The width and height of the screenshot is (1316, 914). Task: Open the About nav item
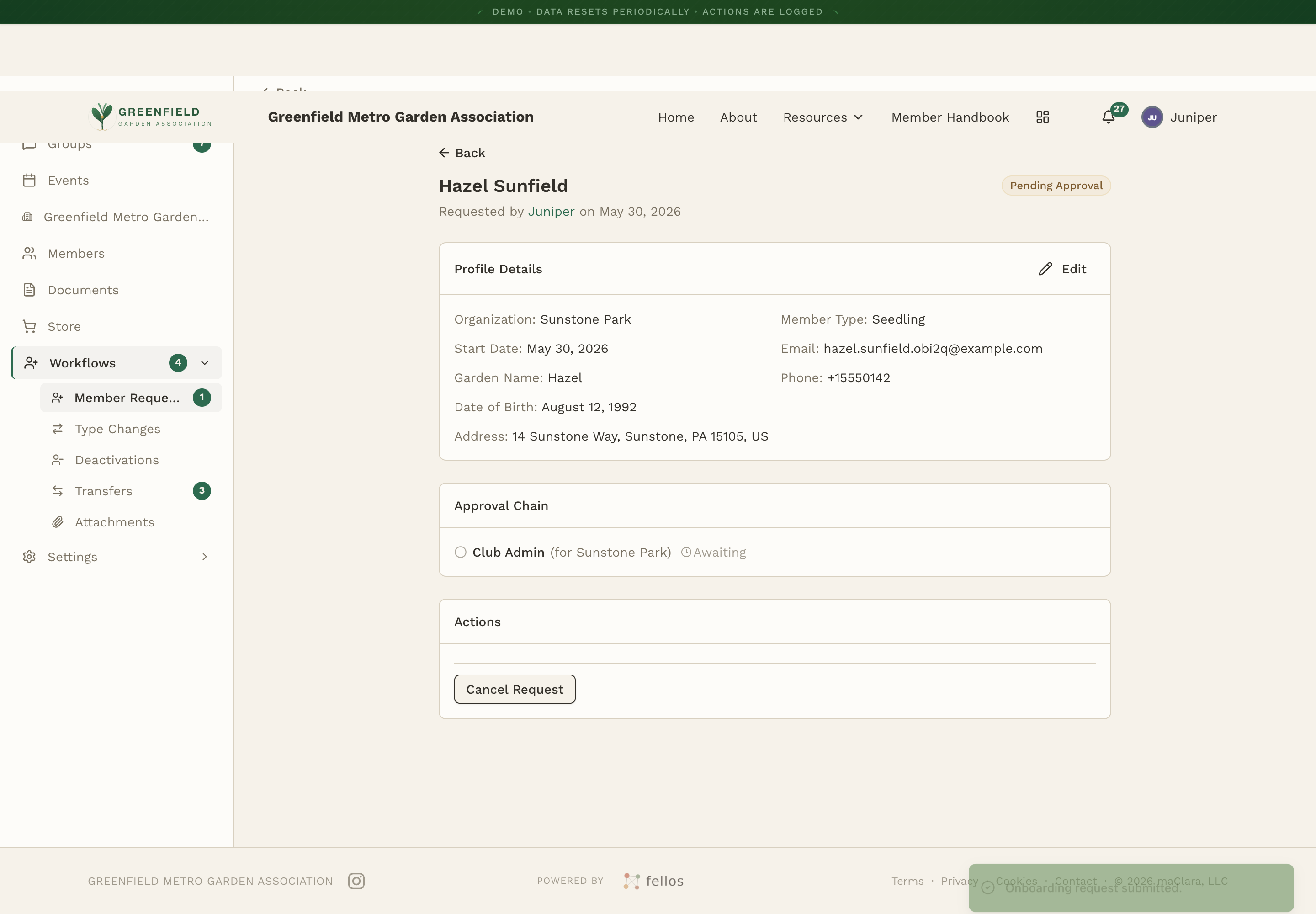[x=738, y=117]
